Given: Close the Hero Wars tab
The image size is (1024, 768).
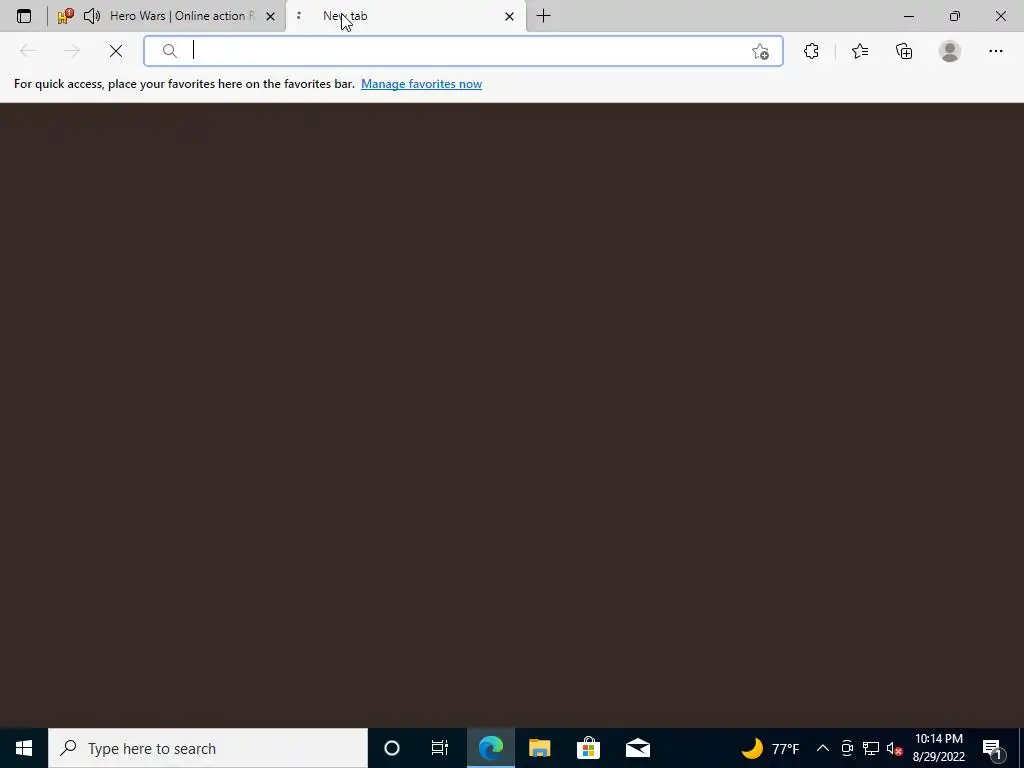Looking at the screenshot, I should click(x=270, y=16).
